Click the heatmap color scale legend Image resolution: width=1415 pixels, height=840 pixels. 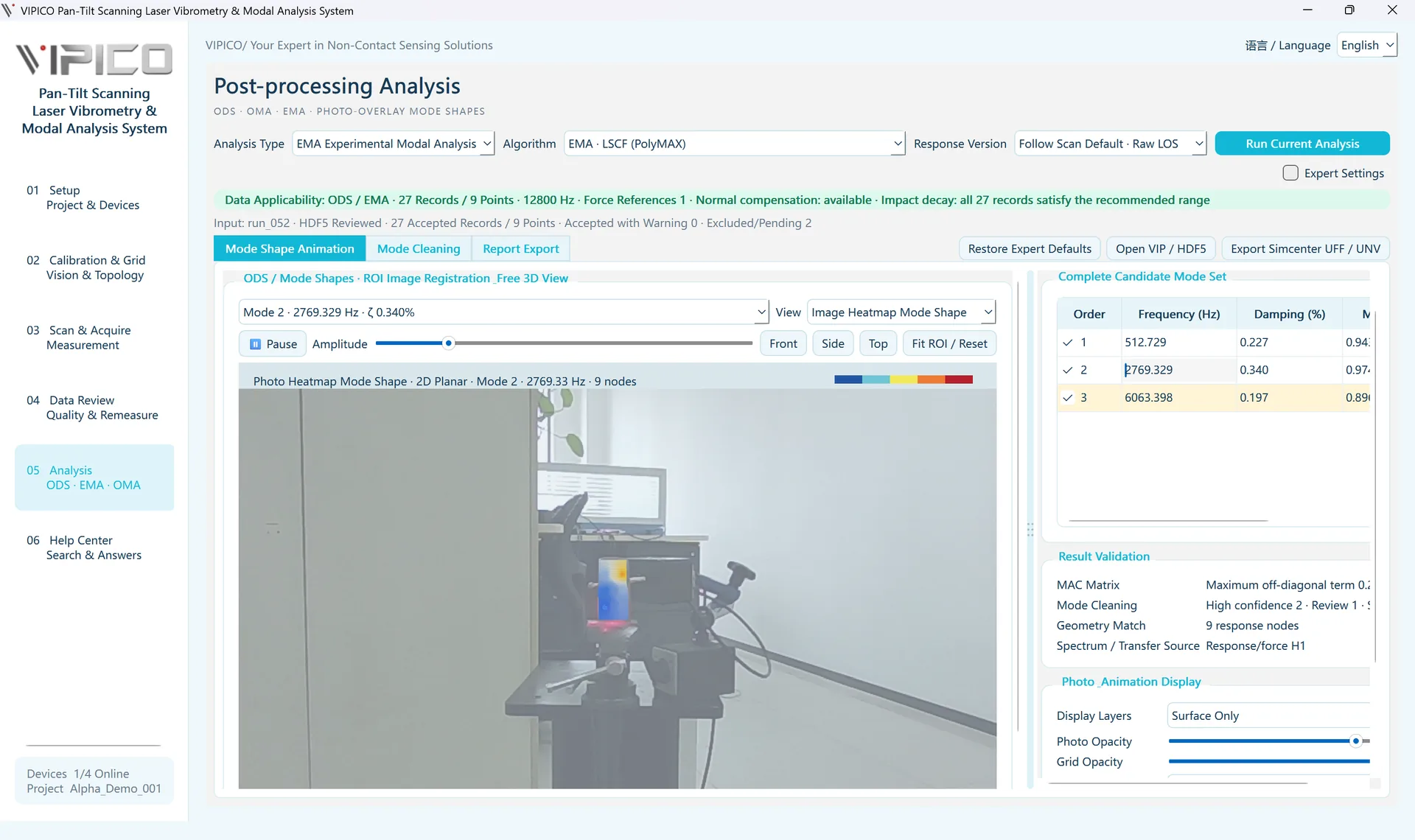[904, 380]
